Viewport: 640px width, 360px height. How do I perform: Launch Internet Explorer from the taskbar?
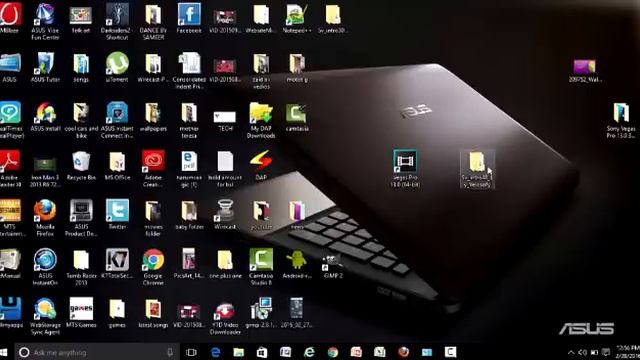(309, 352)
